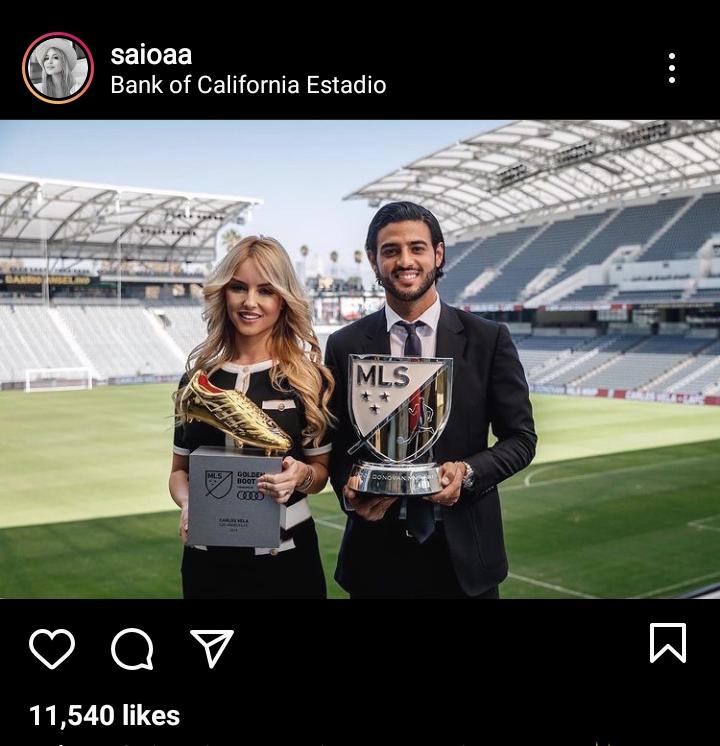
Task: Tap the man's dark necktie
Action: (x=412, y=340)
